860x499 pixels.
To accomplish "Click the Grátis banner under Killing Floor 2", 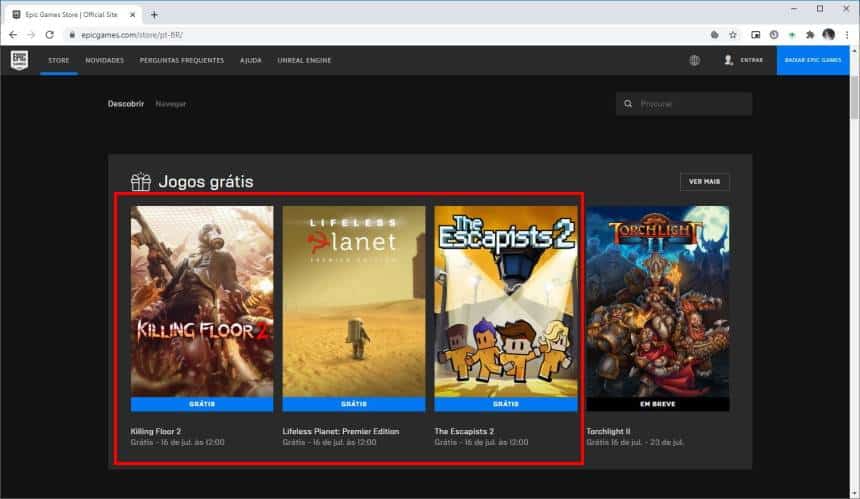I will (x=202, y=404).
